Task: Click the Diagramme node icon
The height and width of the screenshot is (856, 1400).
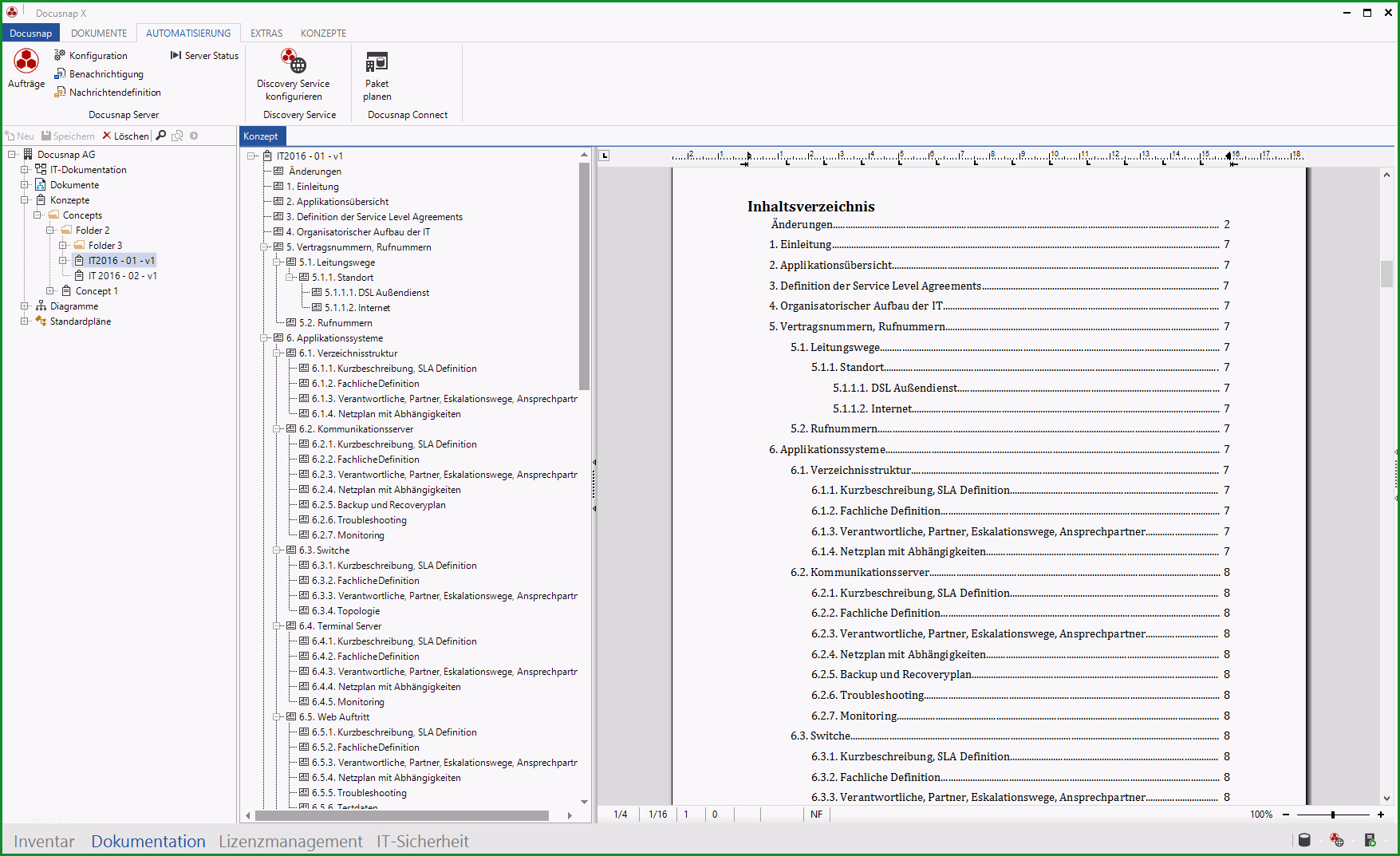Action: click(41, 306)
